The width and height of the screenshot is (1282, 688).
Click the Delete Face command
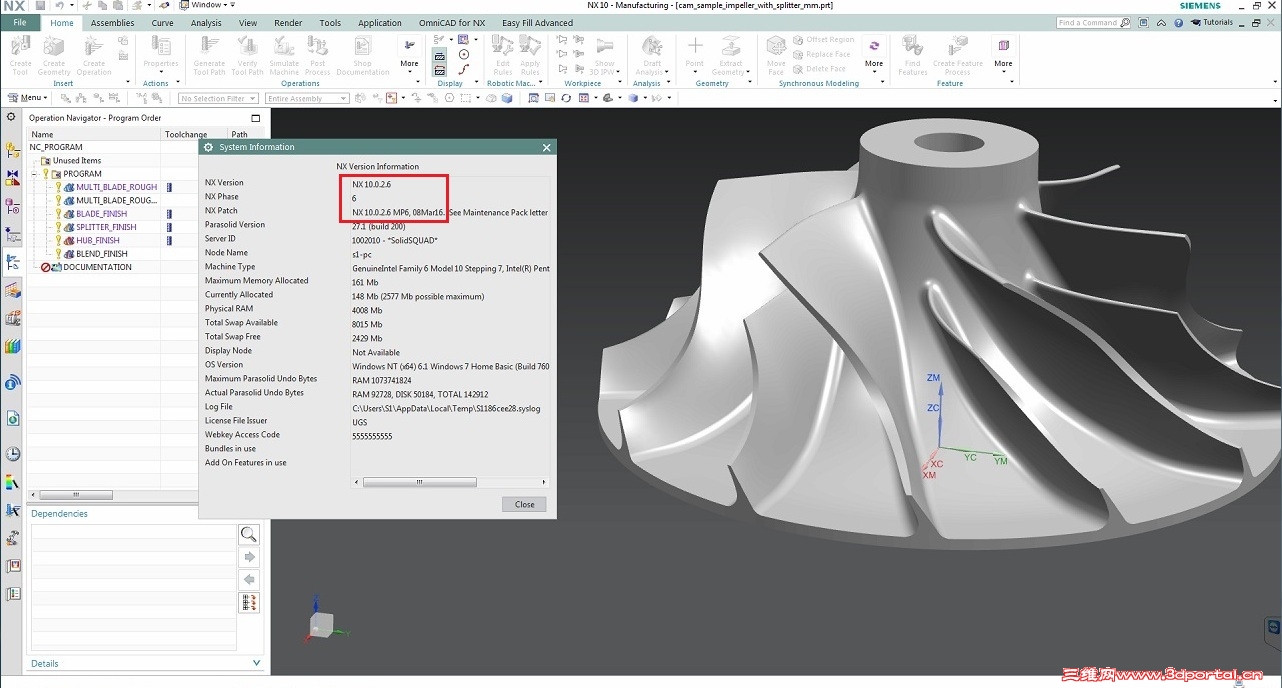(819, 69)
